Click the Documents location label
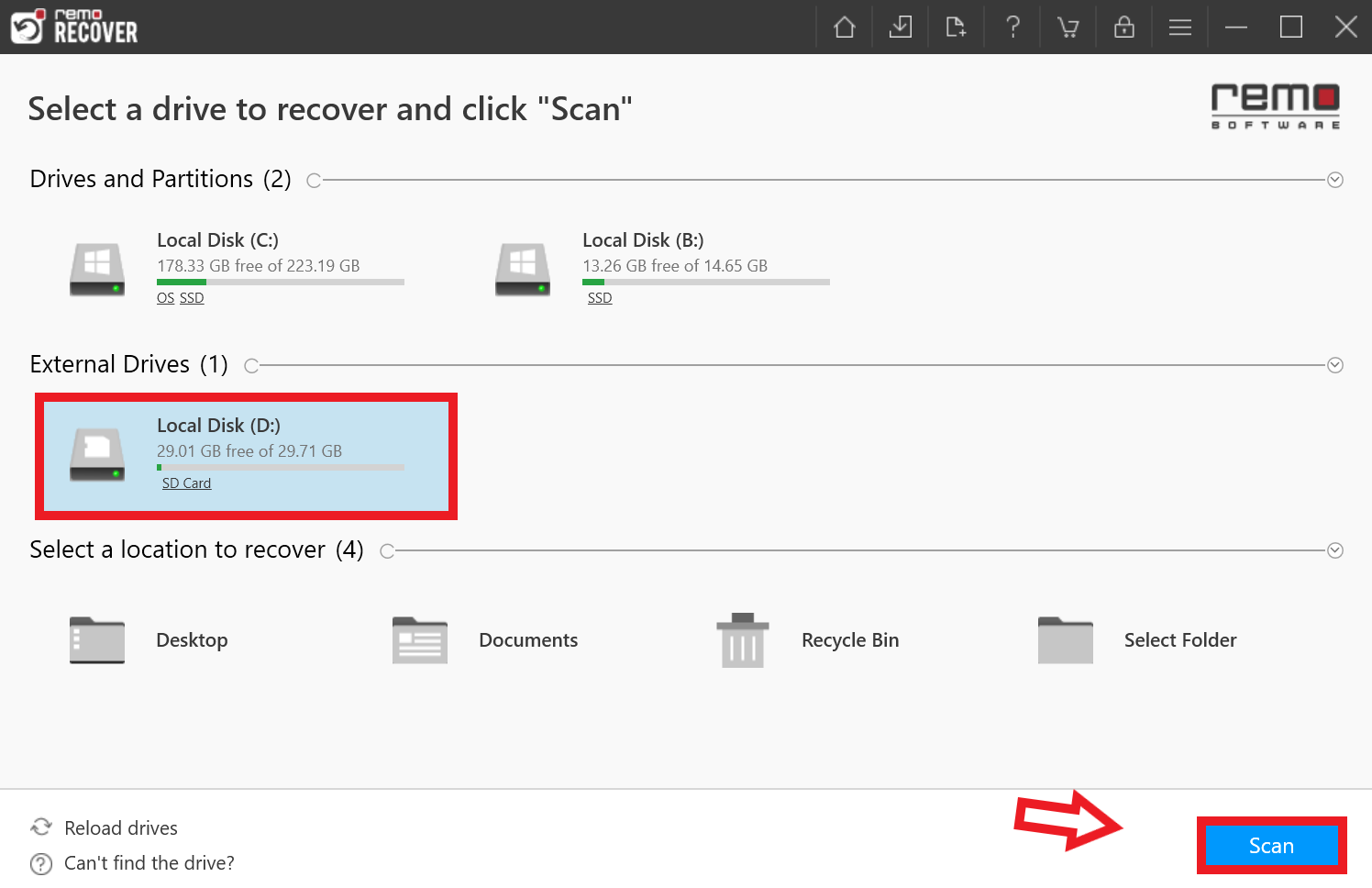The height and width of the screenshot is (888, 1372). [x=528, y=640]
